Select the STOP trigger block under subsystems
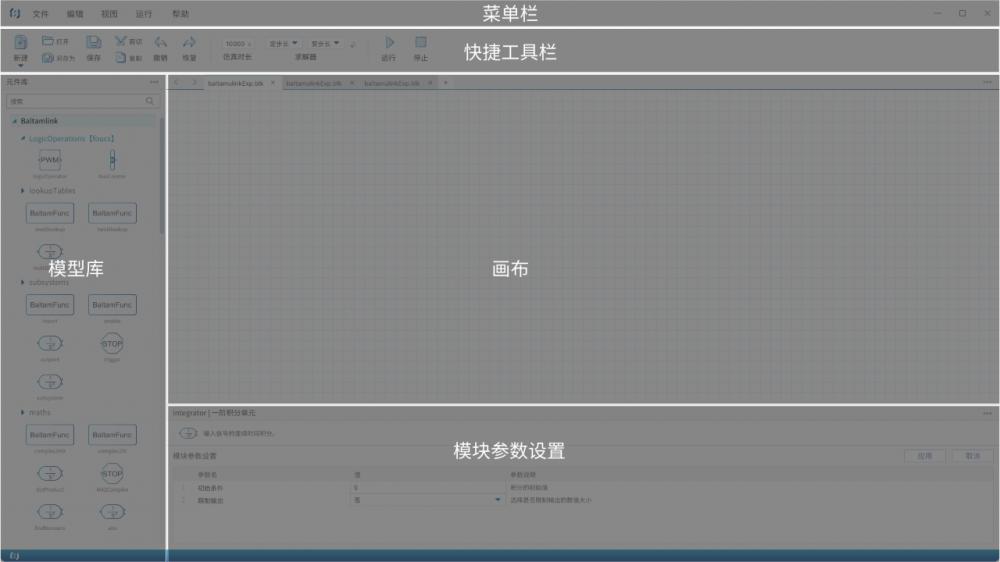1000x562 pixels. pos(112,344)
